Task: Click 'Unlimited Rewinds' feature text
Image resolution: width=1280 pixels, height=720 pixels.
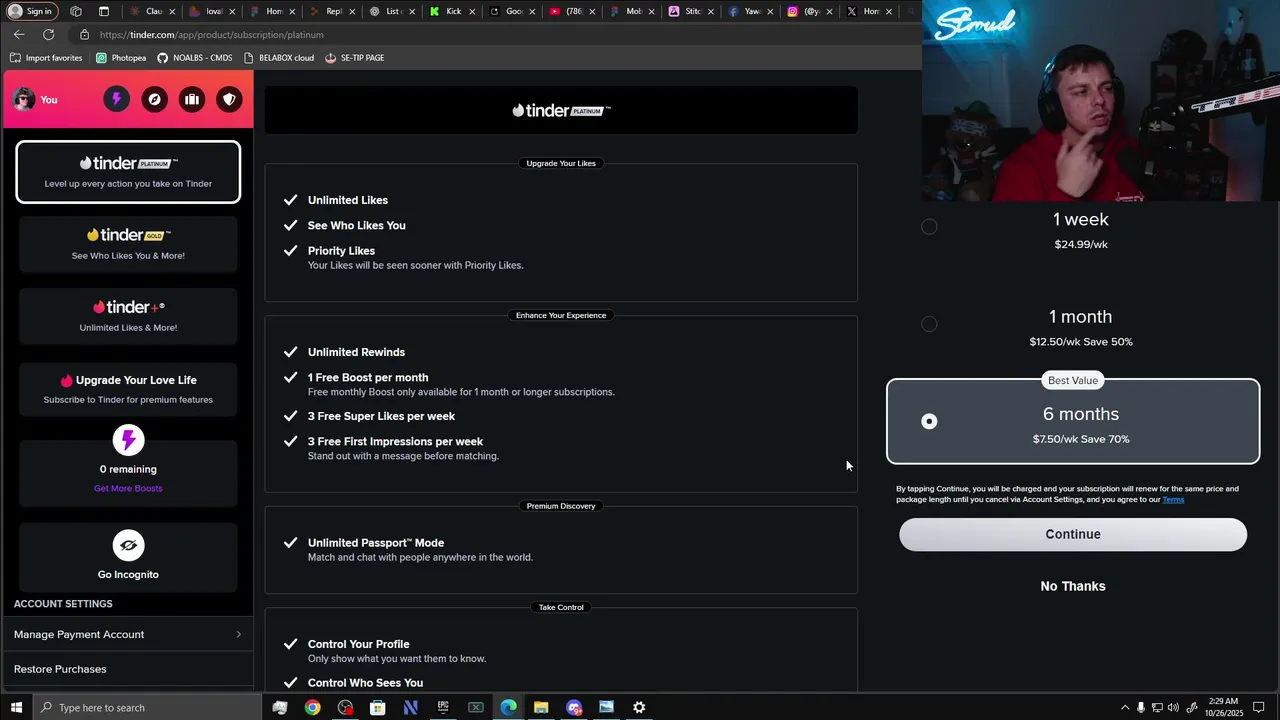Action: pos(356,352)
